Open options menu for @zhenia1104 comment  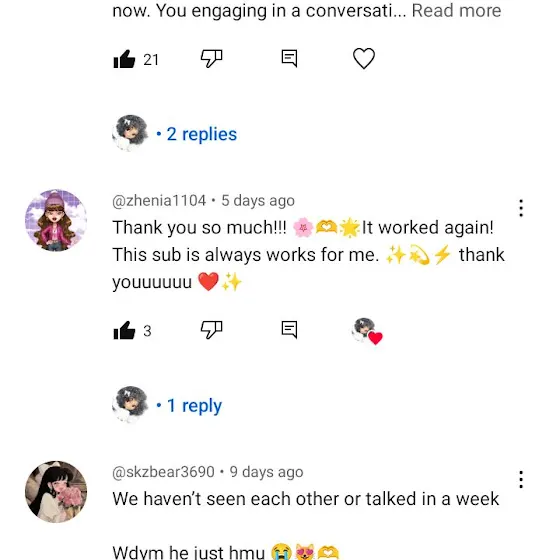click(x=521, y=208)
